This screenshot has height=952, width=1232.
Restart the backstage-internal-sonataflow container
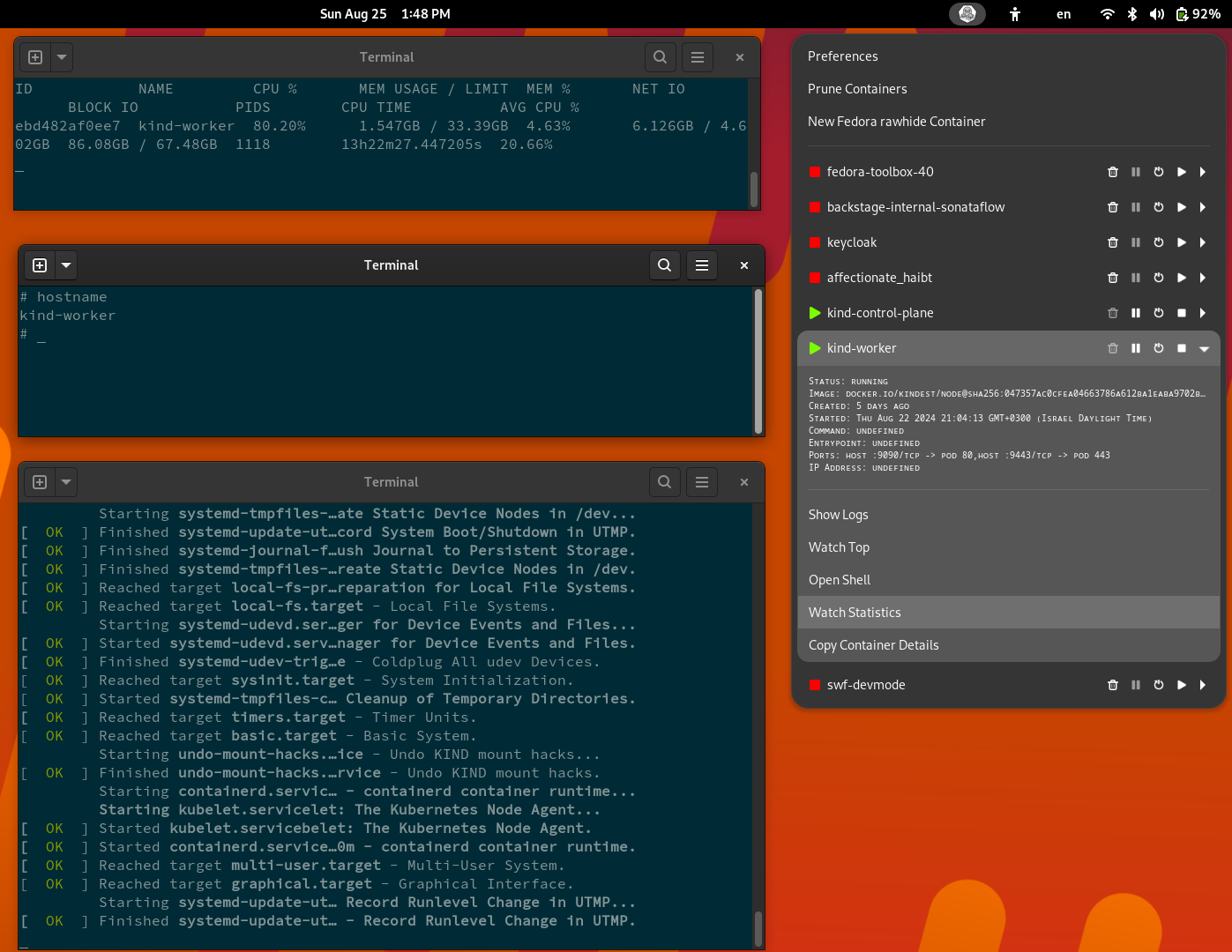(x=1159, y=207)
